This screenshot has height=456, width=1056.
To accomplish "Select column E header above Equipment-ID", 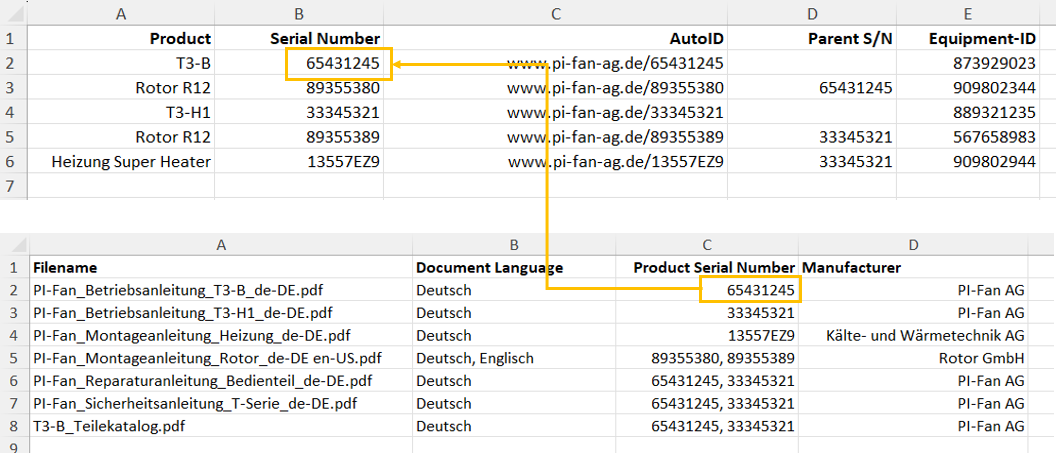I will pos(968,13).
